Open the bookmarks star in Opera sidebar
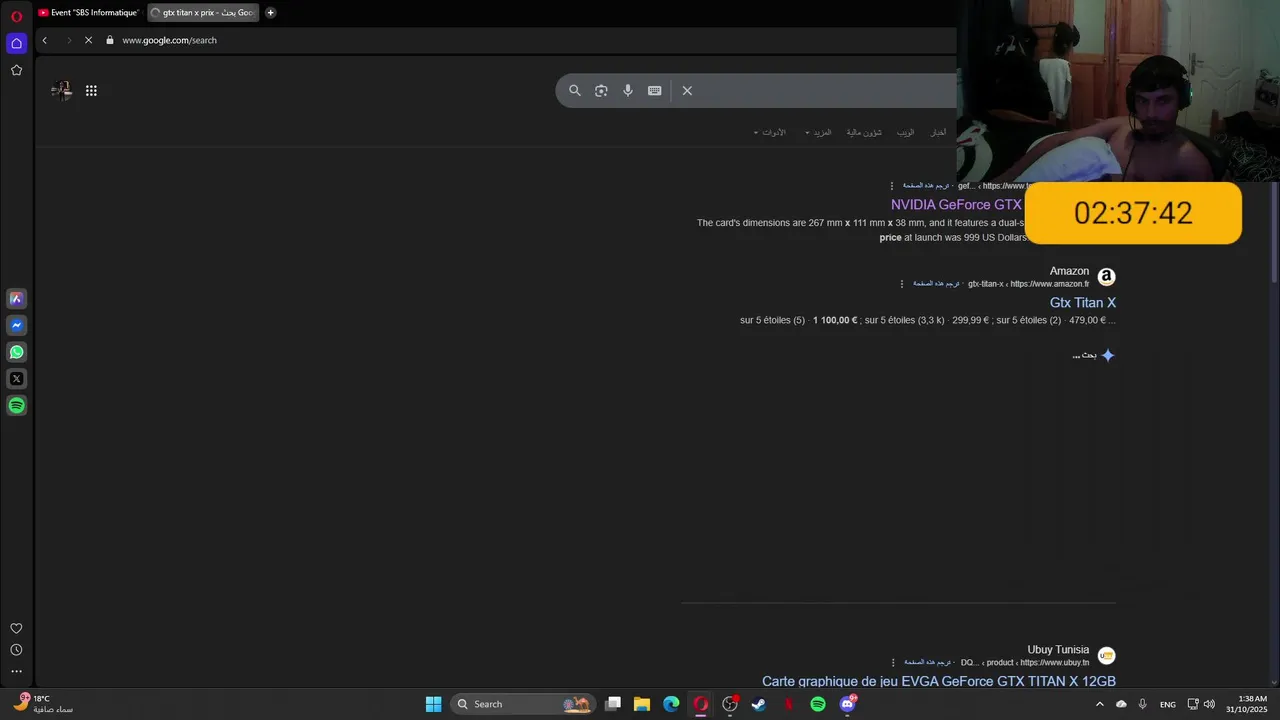1280x720 pixels. click(x=16, y=70)
